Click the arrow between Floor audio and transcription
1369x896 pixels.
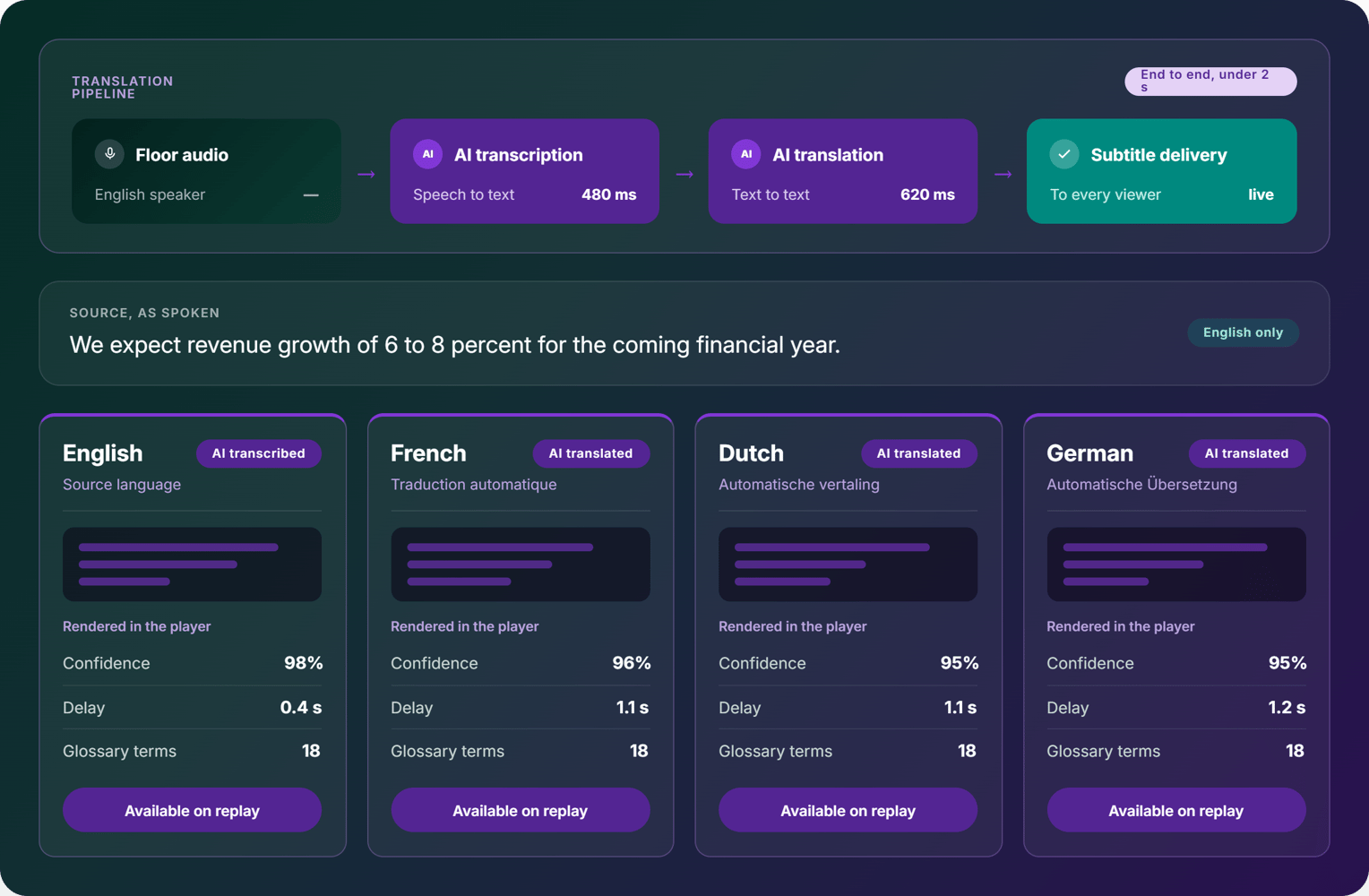tap(366, 174)
